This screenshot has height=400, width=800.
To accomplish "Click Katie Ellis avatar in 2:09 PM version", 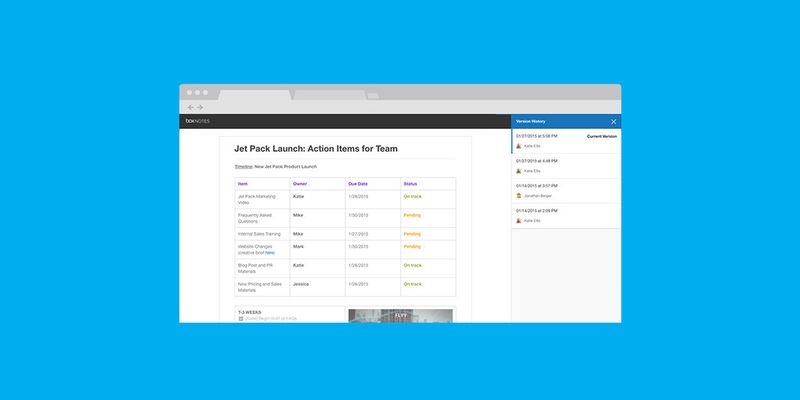I will pyautogui.click(x=519, y=221).
